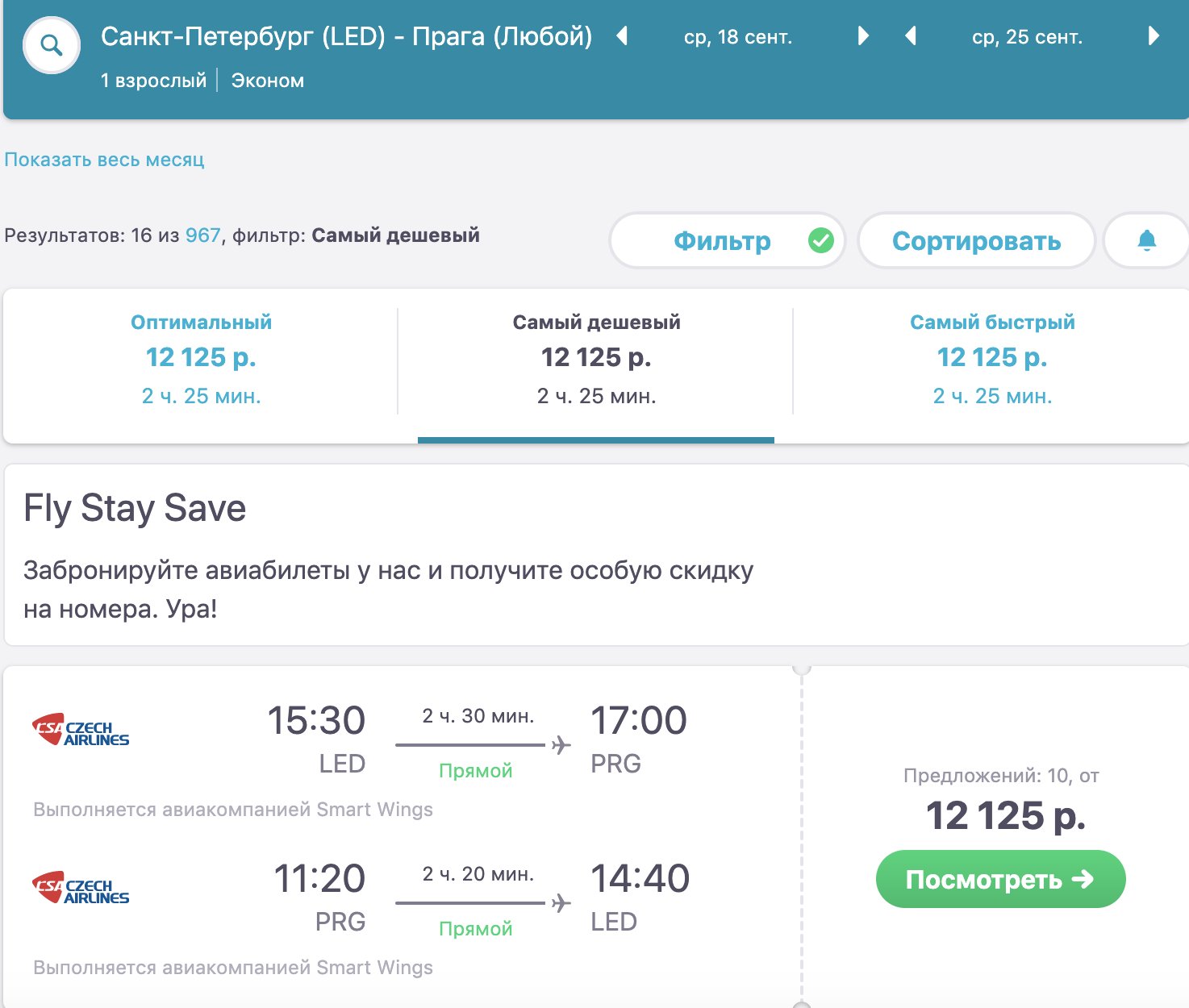Click the Показать весь месяц link
This screenshot has height=1008, width=1189.
pyautogui.click(x=104, y=160)
